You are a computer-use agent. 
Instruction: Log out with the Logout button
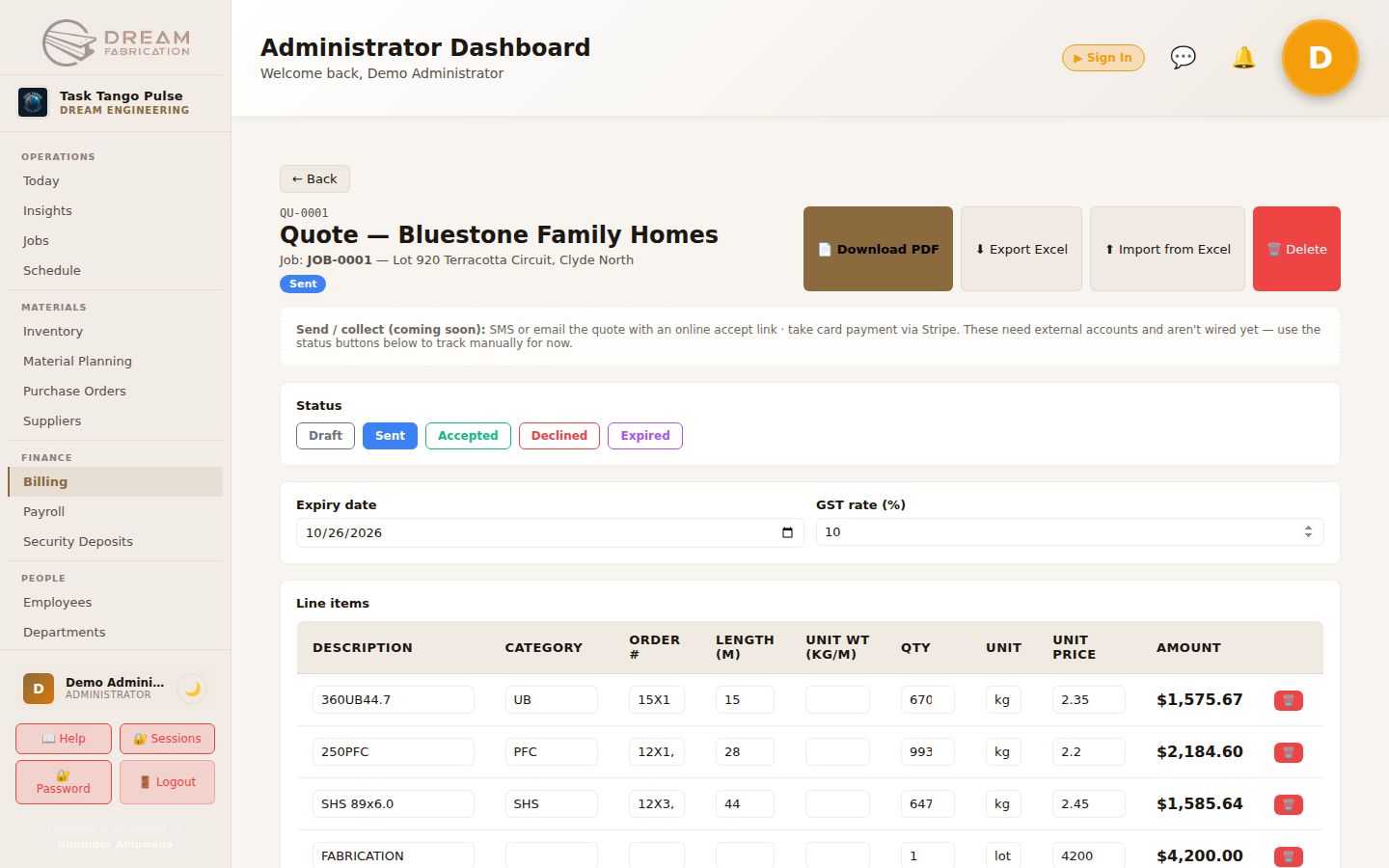tap(167, 782)
